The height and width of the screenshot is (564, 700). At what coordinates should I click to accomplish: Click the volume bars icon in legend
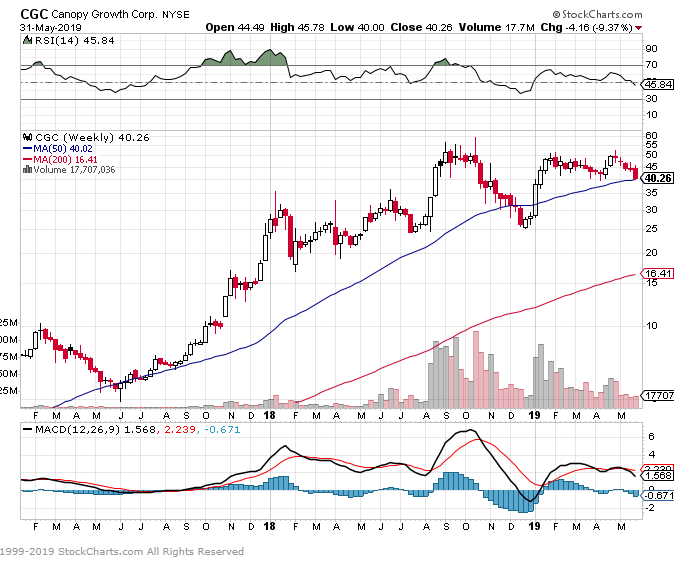(27, 169)
